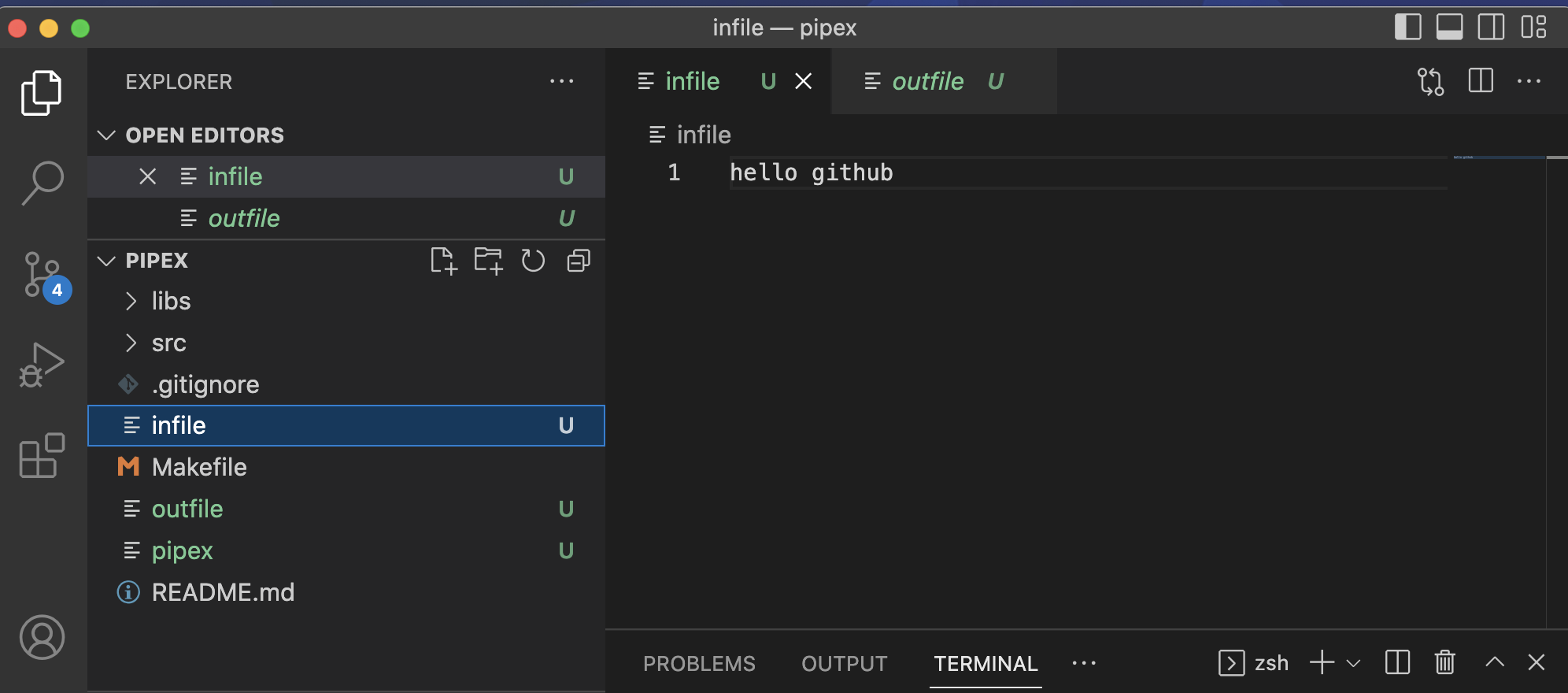This screenshot has width=1568, height=693.
Task: Expand the src folder
Action: click(x=346, y=343)
